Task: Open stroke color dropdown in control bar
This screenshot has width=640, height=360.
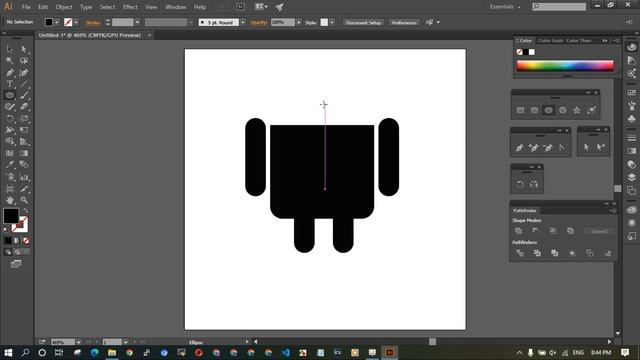Action: click(x=76, y=22)
